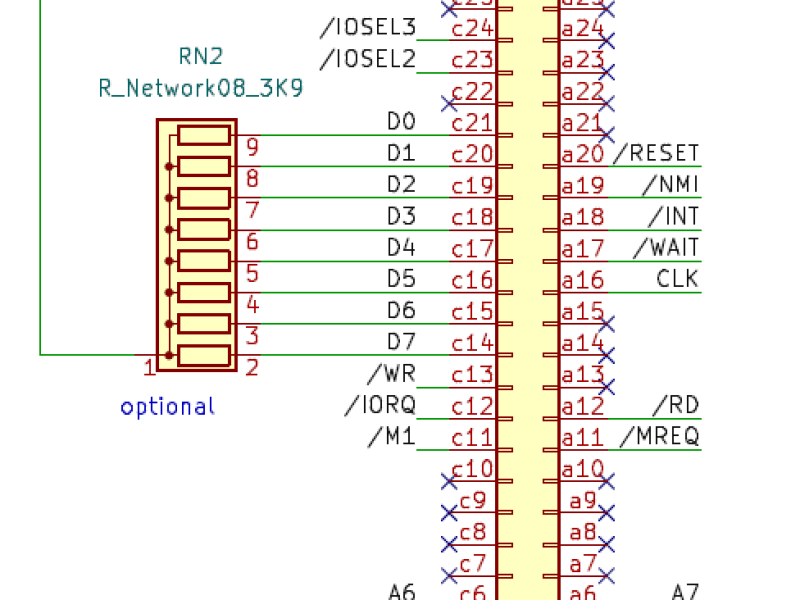Viewport: 800px width, 600px height.
Task: Select the D3 net label
Action: click(401, 216)
